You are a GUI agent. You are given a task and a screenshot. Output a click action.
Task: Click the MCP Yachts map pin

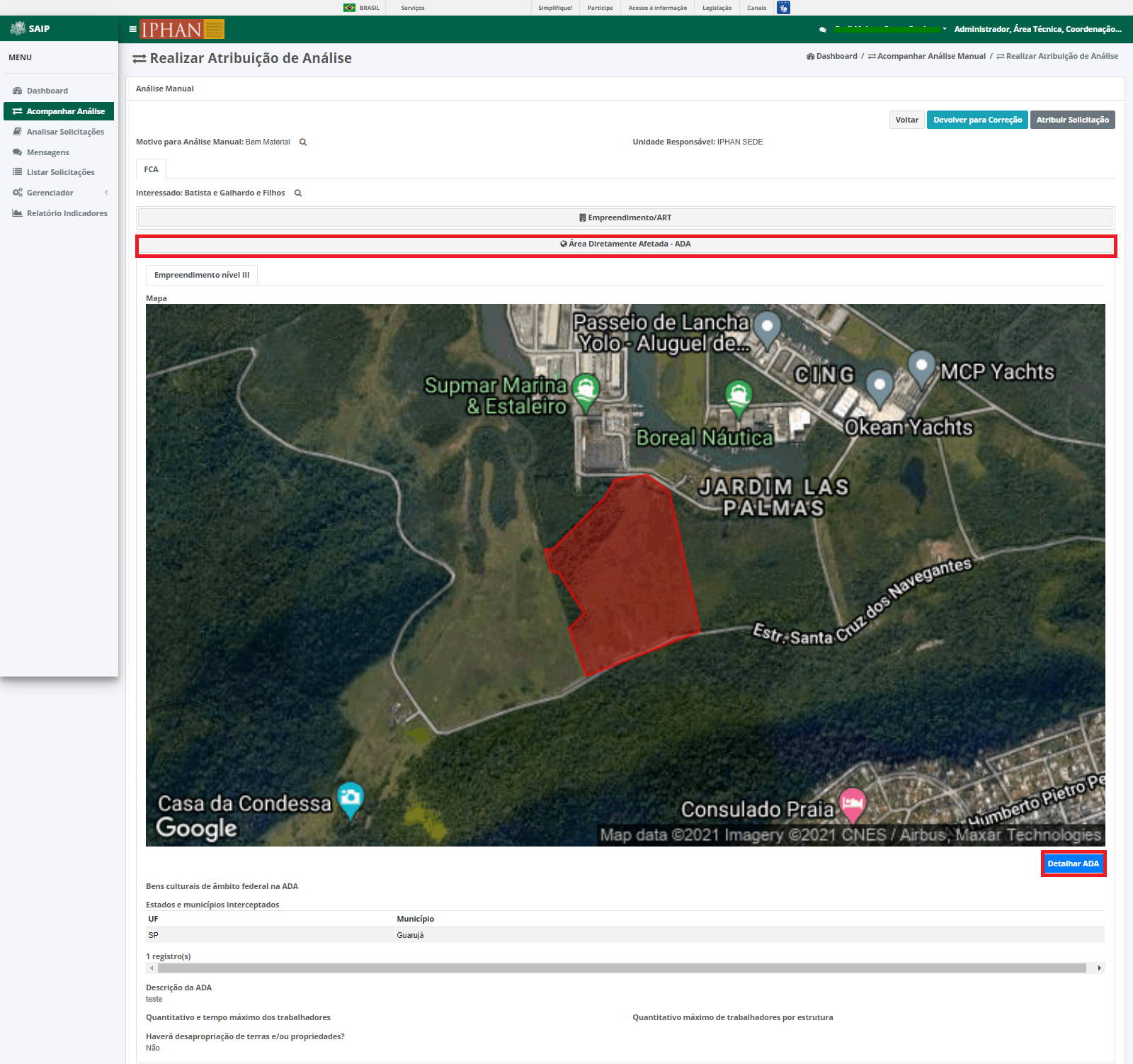(921, 368)
